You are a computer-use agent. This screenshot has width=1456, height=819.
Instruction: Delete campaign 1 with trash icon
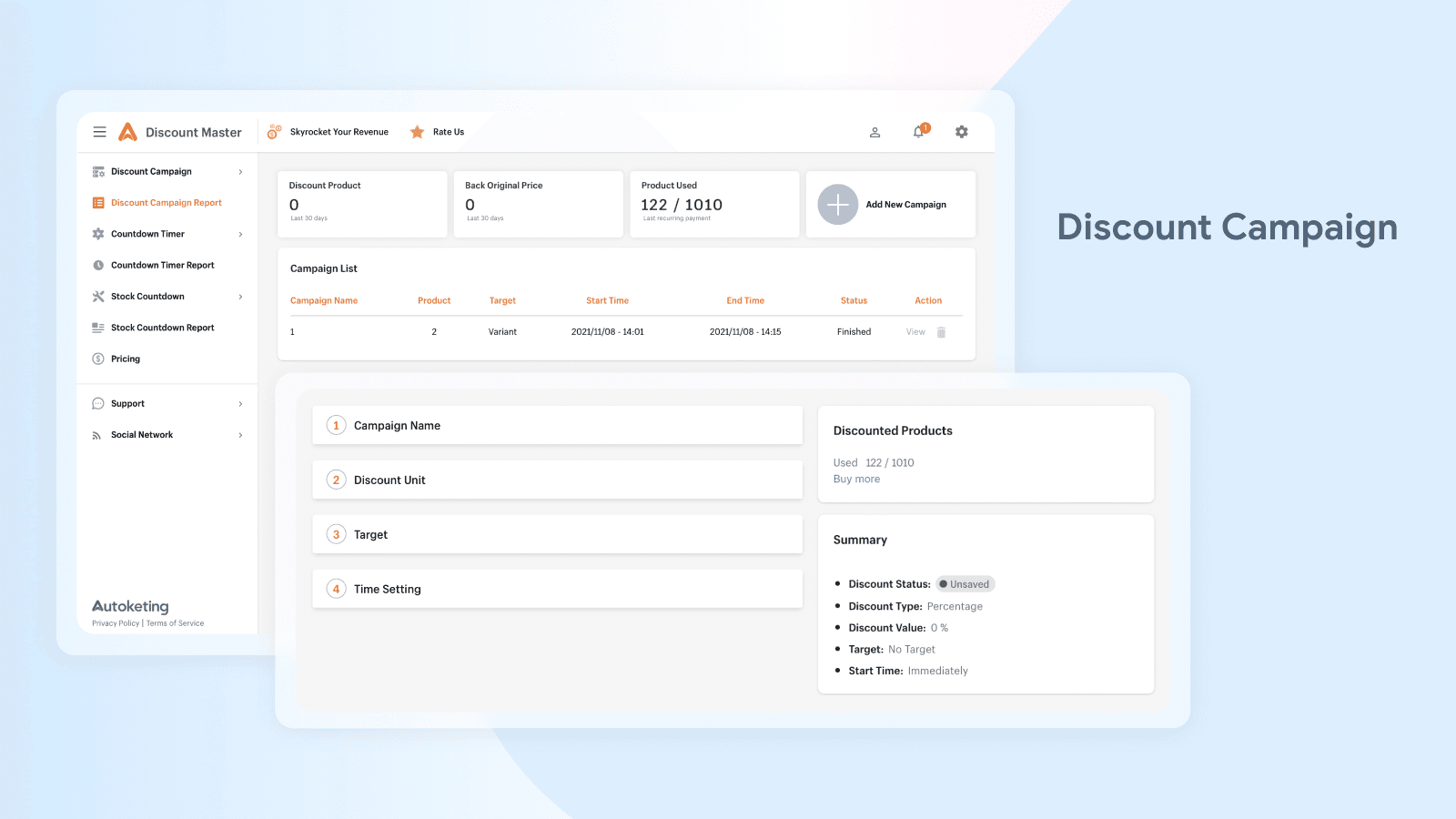click(x=941, y=332)
